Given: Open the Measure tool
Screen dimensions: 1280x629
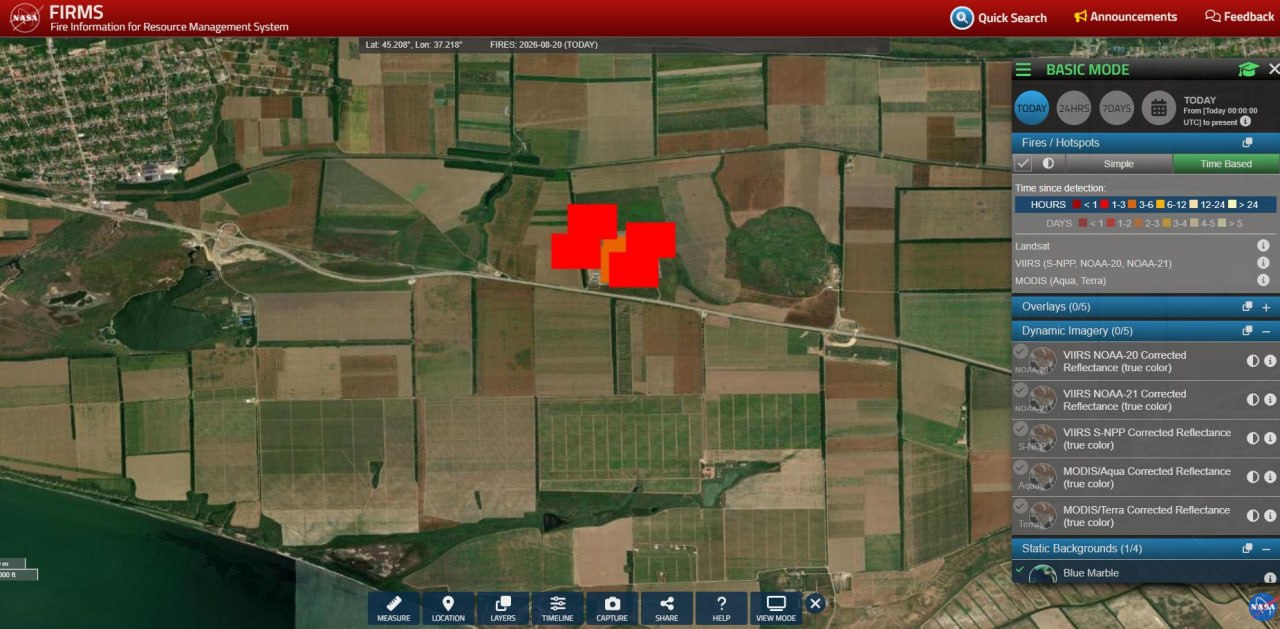Looking at the screenshot, I should click(x=394, y=608).
